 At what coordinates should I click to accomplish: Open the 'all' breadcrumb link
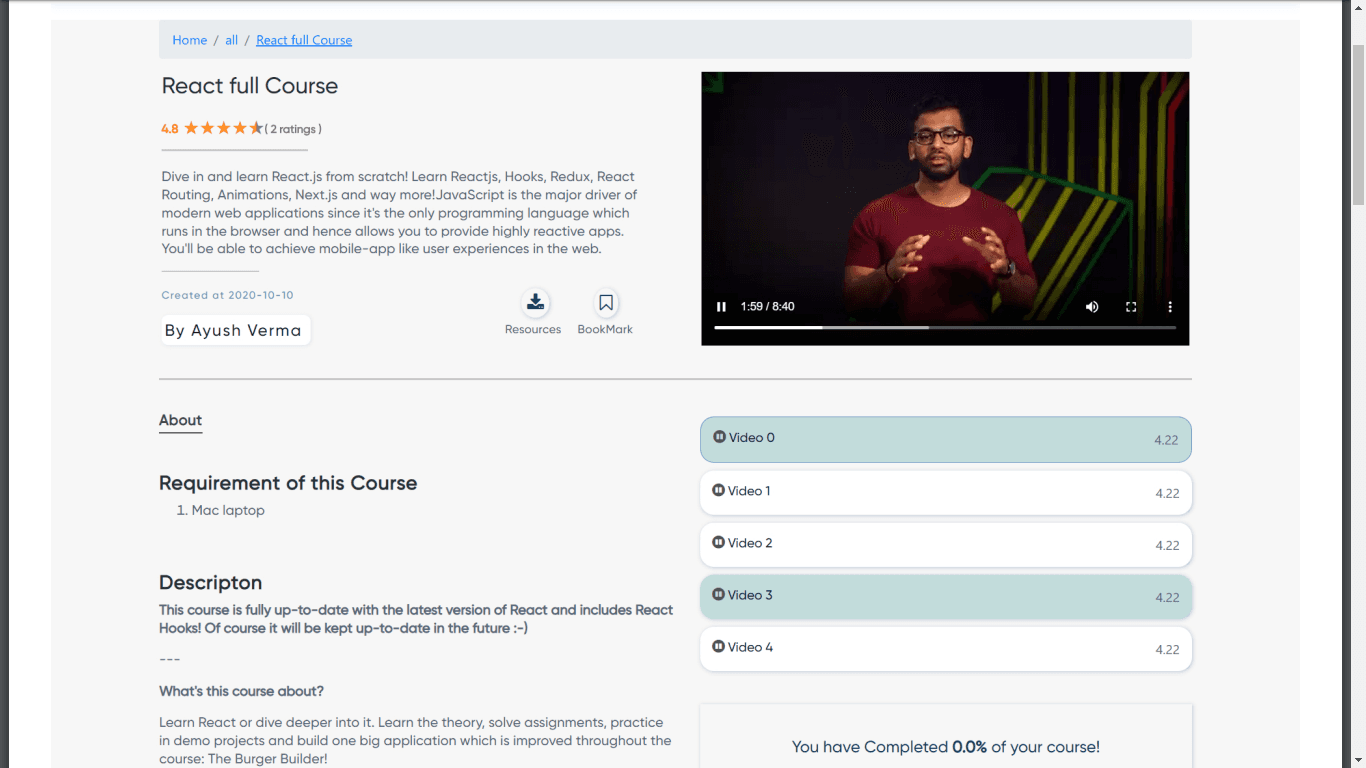[231, 40]
